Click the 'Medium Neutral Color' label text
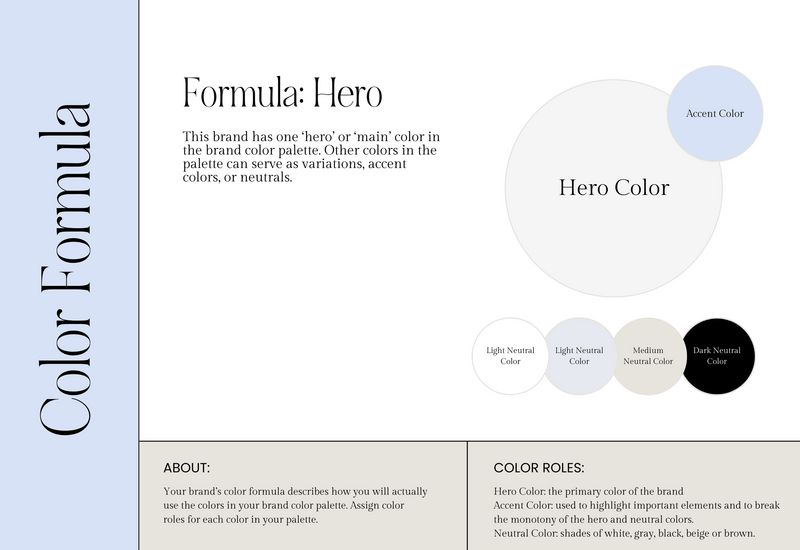Viewport: 800px width, 550px height. (x=648, y=356)
